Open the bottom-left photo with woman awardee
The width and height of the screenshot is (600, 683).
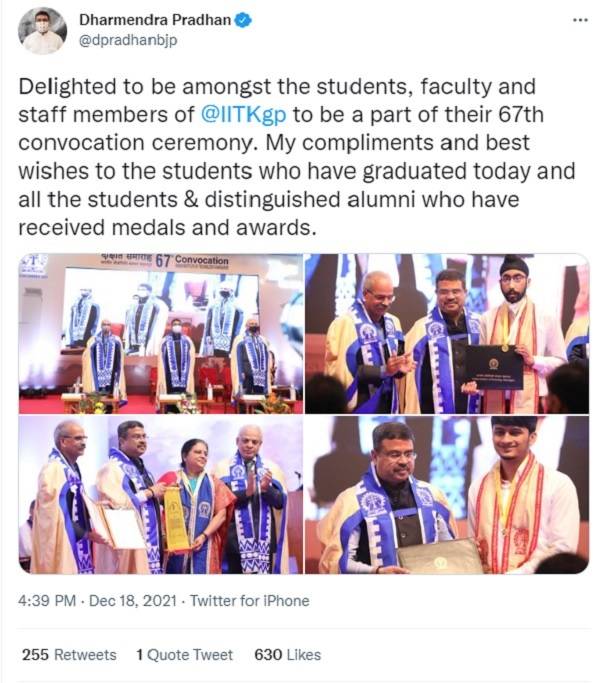pos(160,495)
